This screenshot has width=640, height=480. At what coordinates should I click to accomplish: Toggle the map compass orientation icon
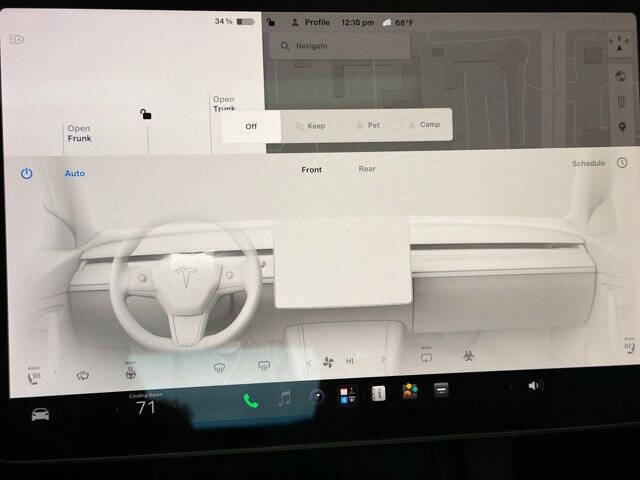(x=619, y=44)
